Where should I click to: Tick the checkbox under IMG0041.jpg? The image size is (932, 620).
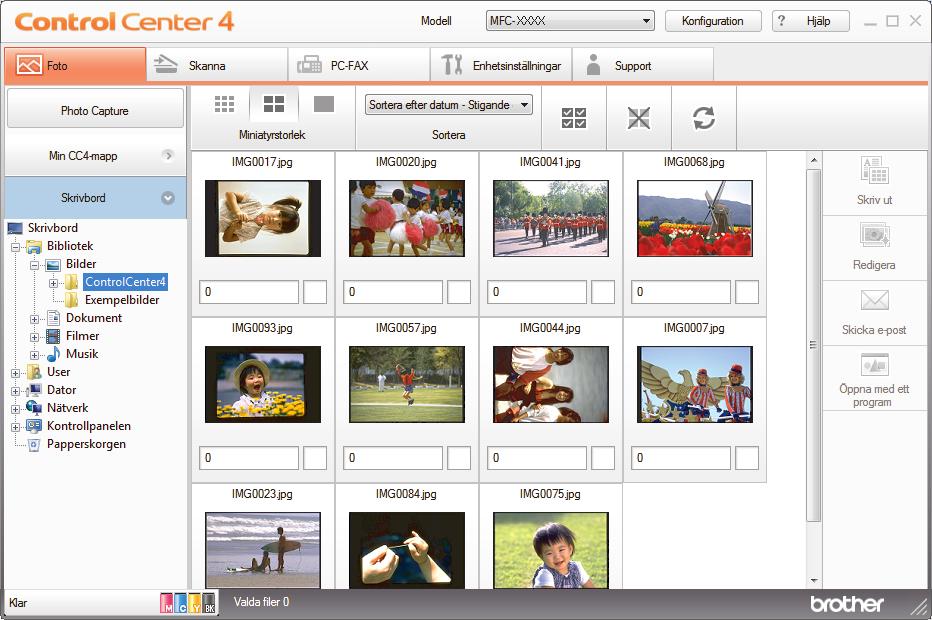[603, 292]
